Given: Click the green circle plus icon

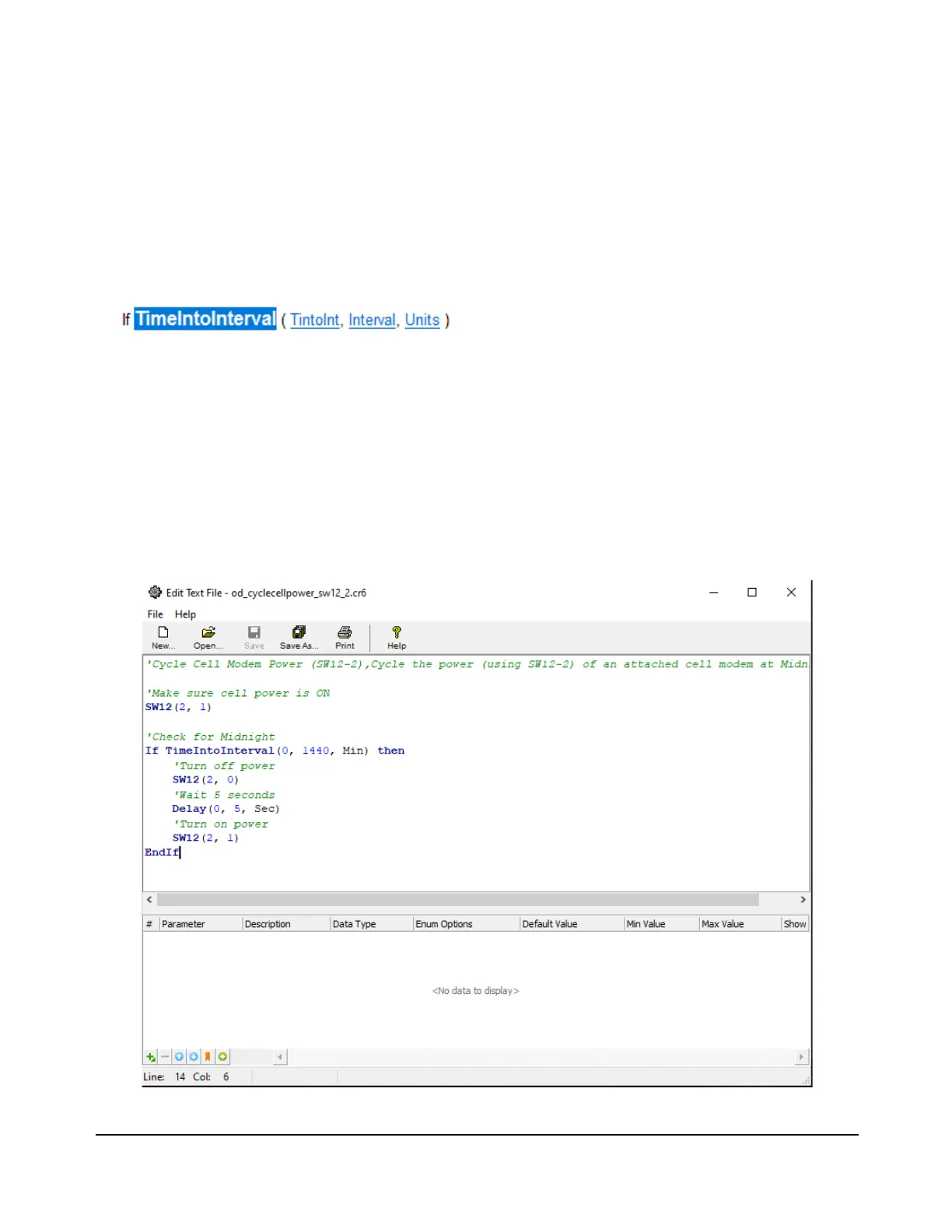Looking at the screenshot, I should point(223,1057).
